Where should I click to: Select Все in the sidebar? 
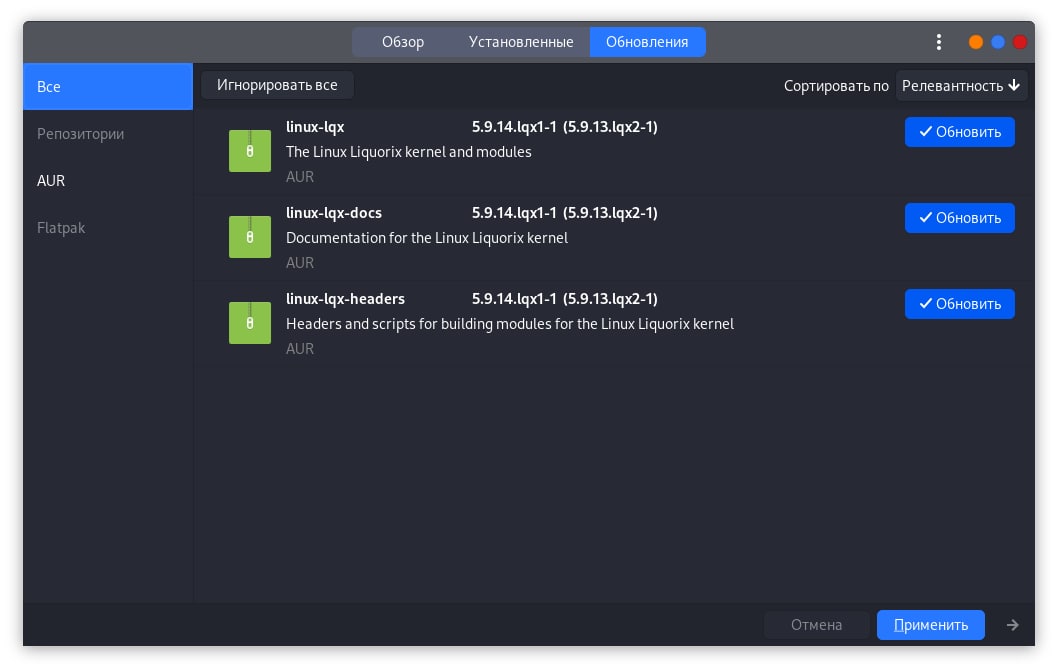click(x=49, y=87)
